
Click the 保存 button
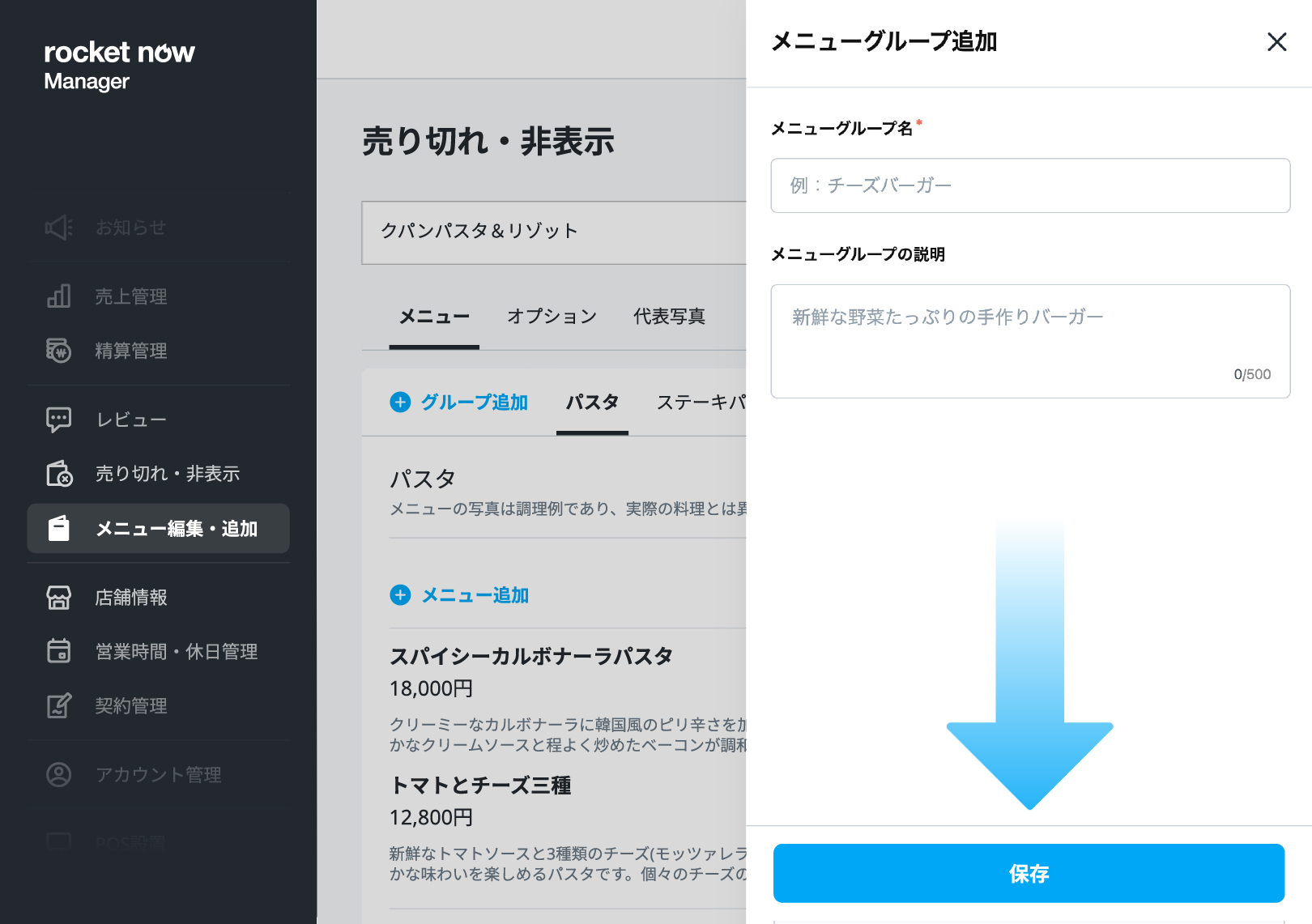1029,873
